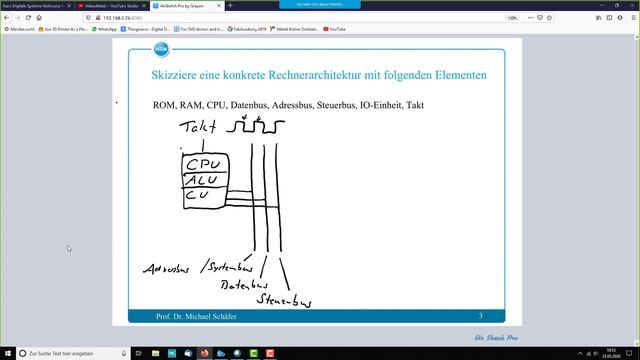The height and width of the screenshot is (360, 640).
Task: Click the HRW logo on the slide
Action: coord(161,49)
